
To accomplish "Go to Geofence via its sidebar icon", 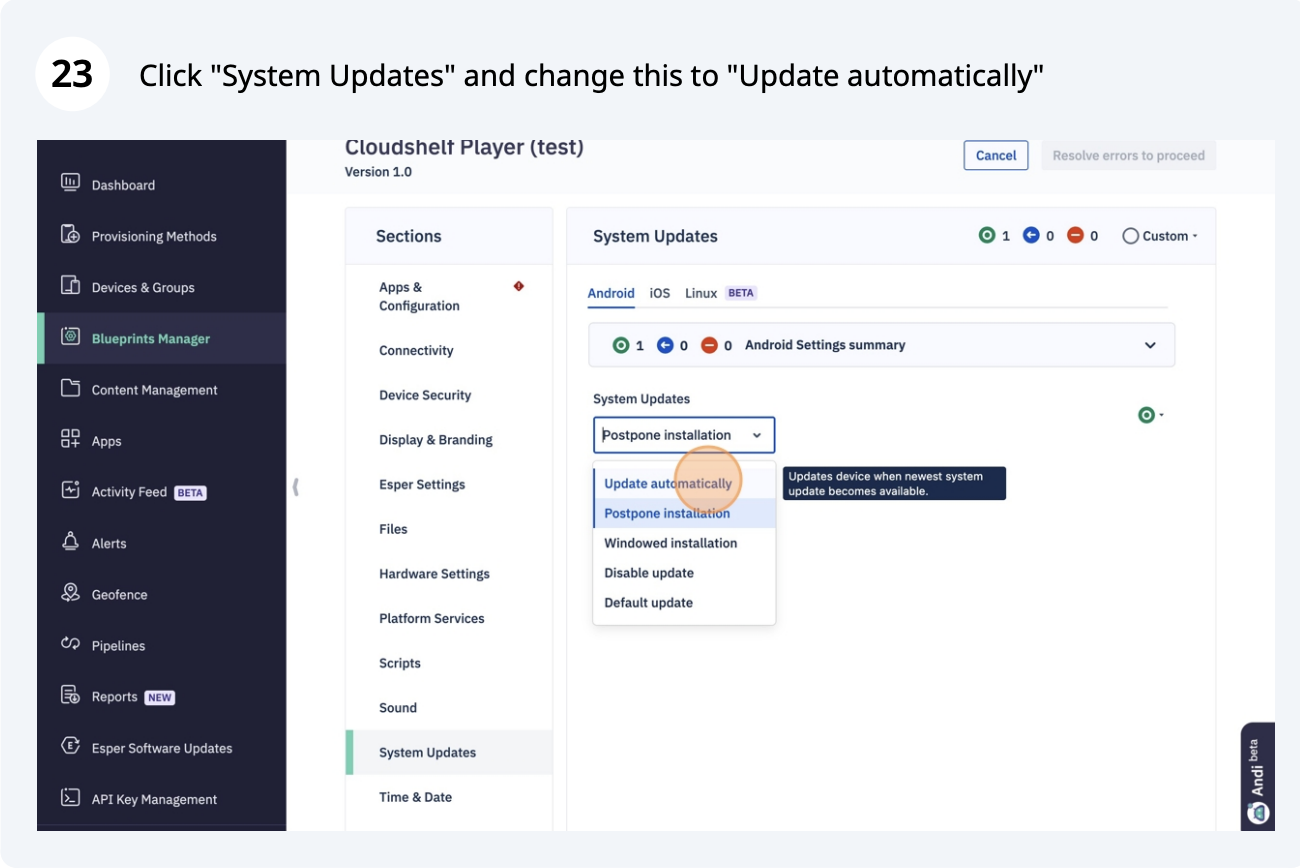I will click(70, 593).
